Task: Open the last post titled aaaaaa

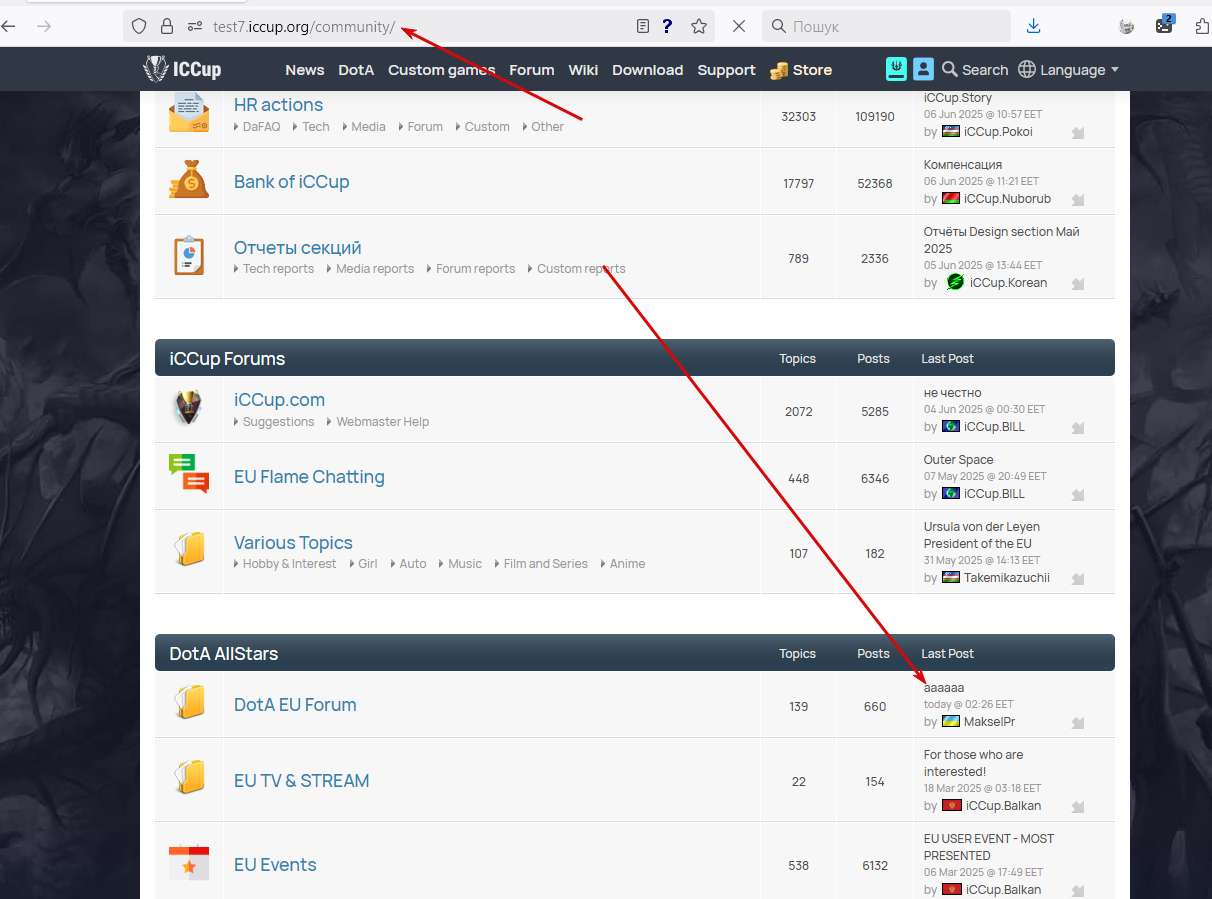Action: 944,688
